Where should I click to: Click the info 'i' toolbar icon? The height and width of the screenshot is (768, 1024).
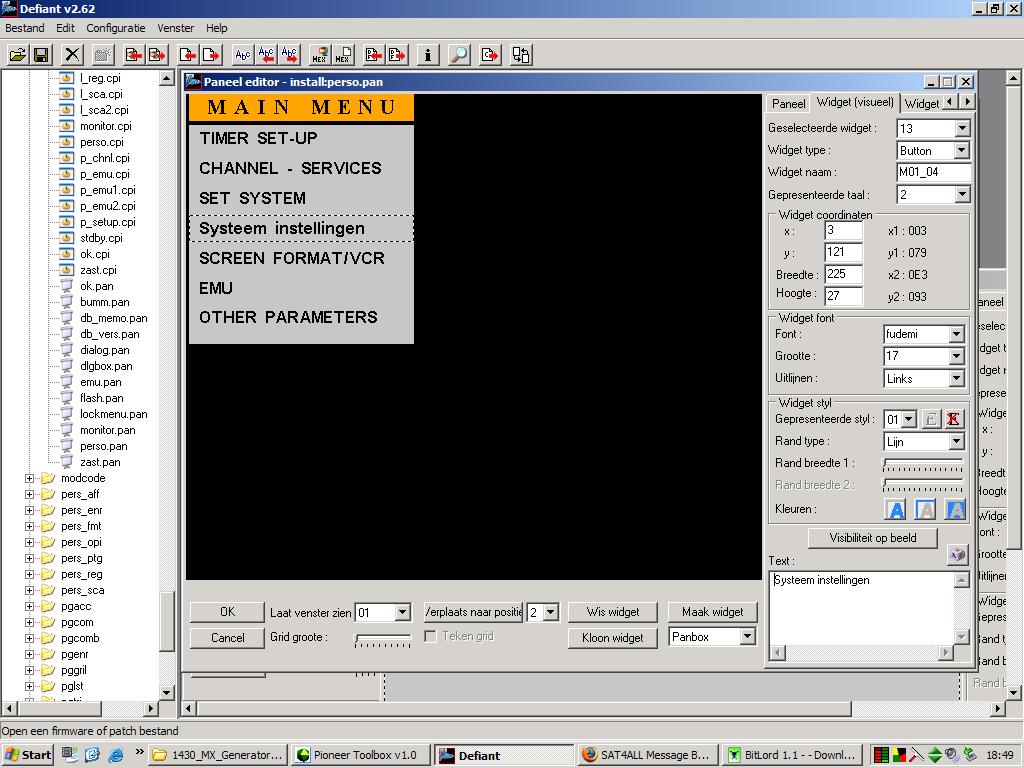[428, 55]
